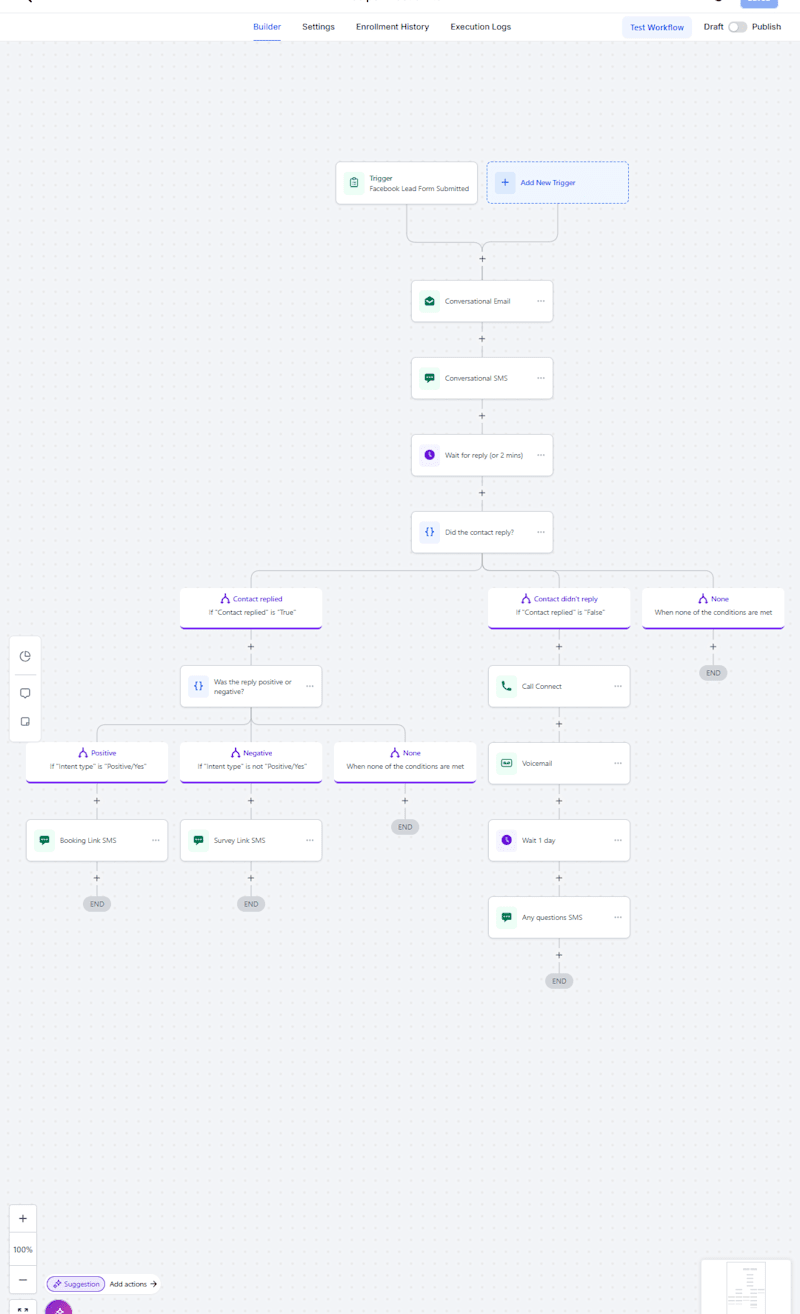This screenshot has width=800, height=1314.
Task: Select the Facebook Lead Form Submitted trigger
Action: click(407, 183)
